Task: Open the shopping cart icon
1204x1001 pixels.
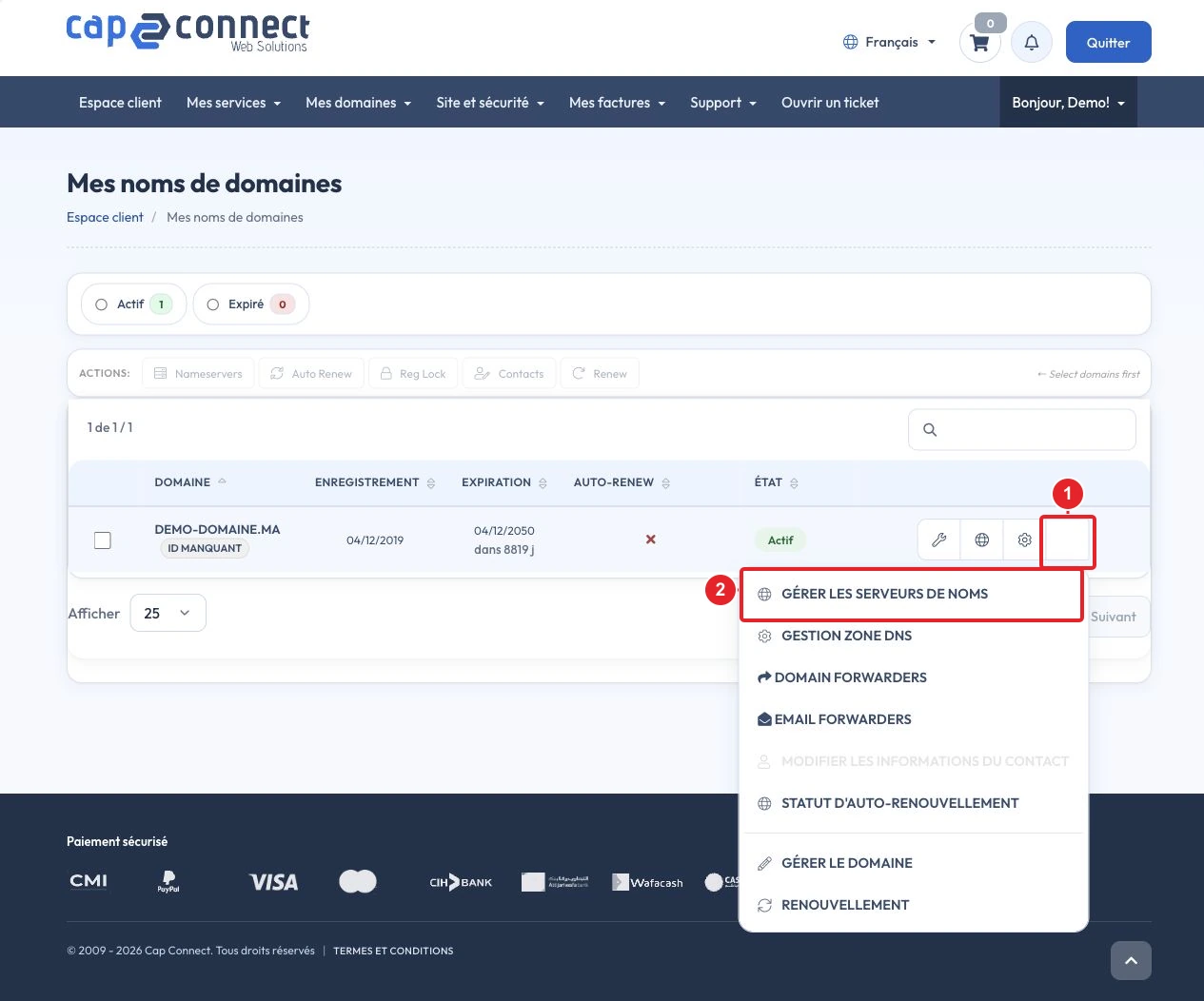Action: [x=979, y=43]
